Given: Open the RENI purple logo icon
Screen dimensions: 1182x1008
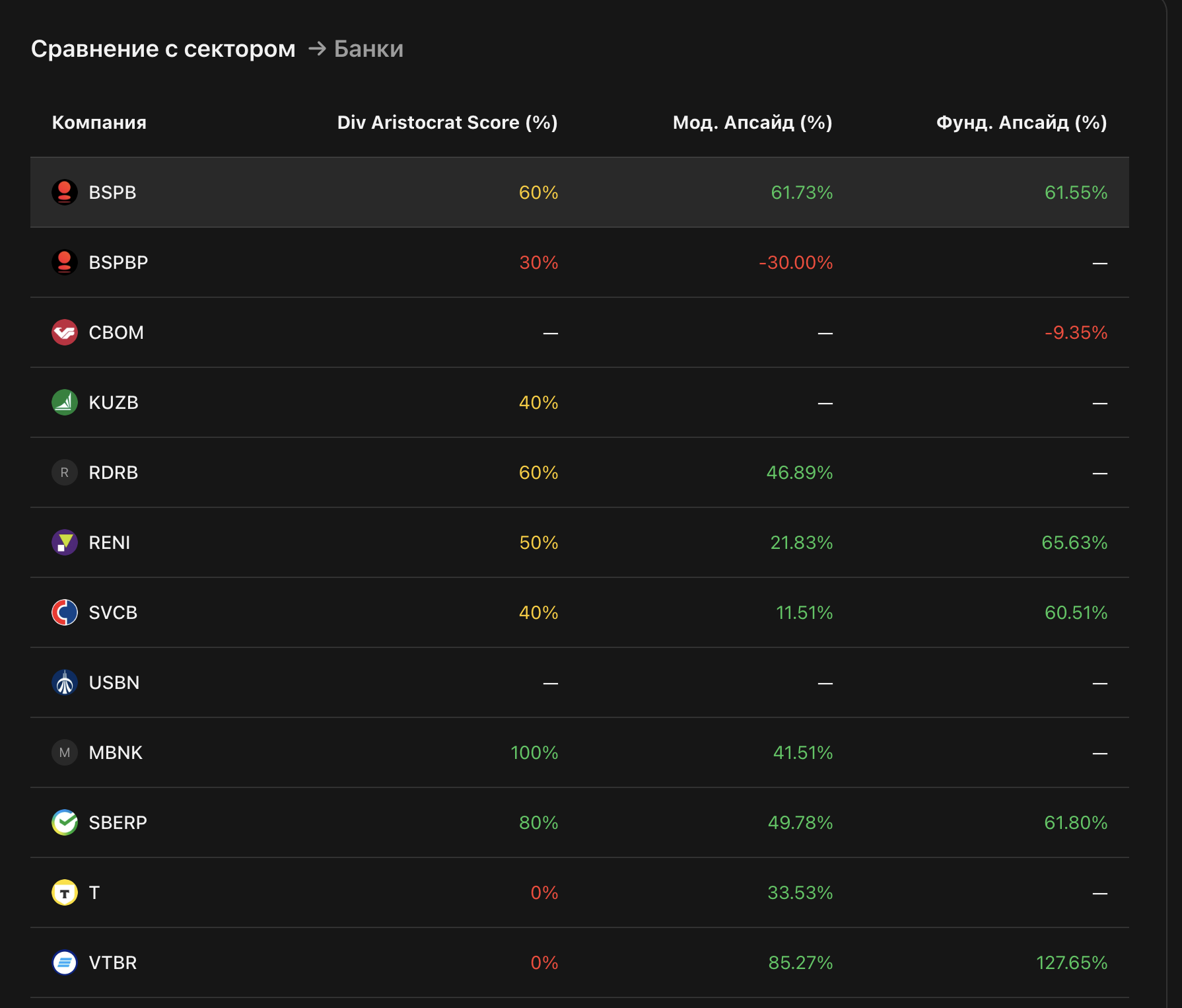Looking at the screenshot, I should [x=65, y=542].
